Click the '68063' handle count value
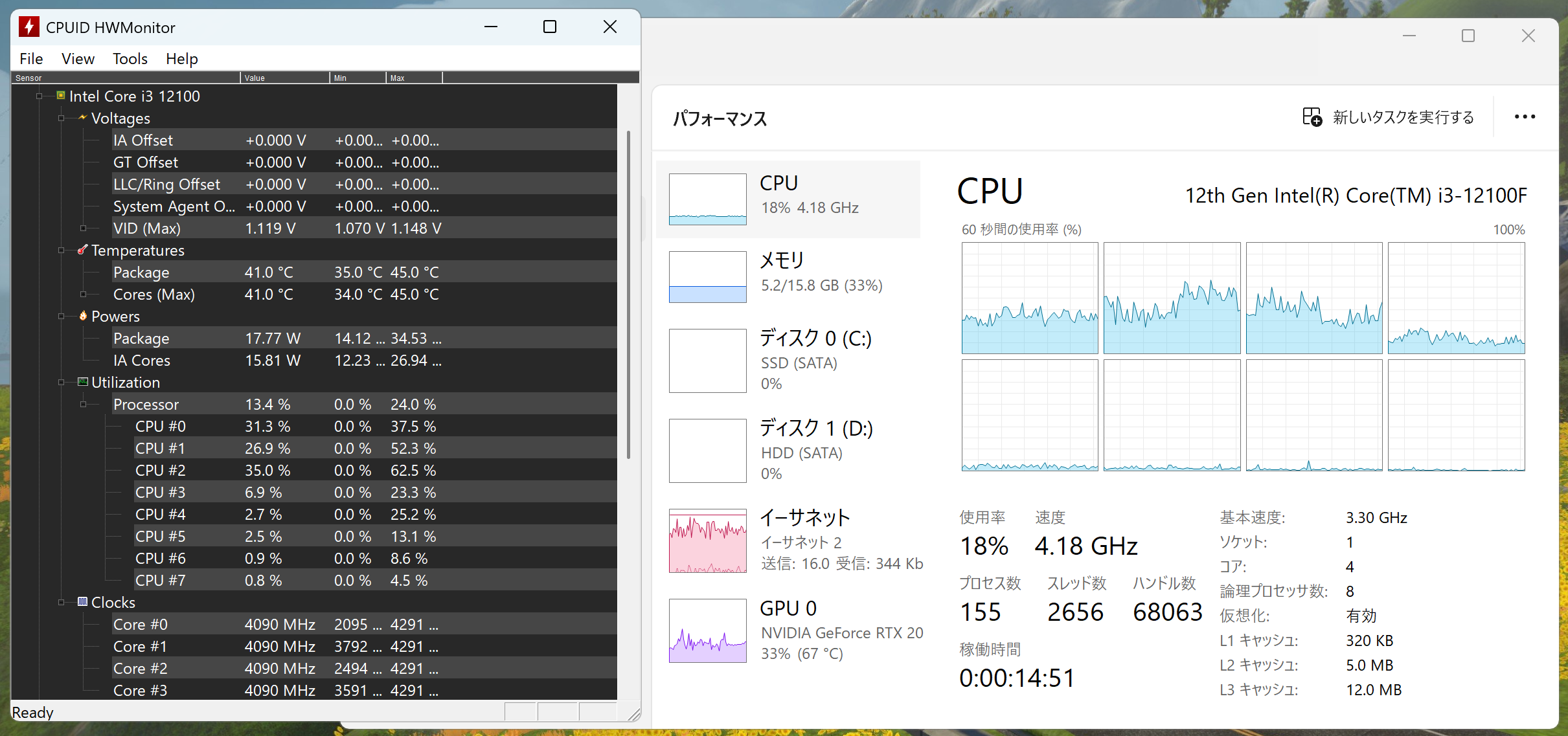This screenshot has width=1568, height=736. point(1168,612)
